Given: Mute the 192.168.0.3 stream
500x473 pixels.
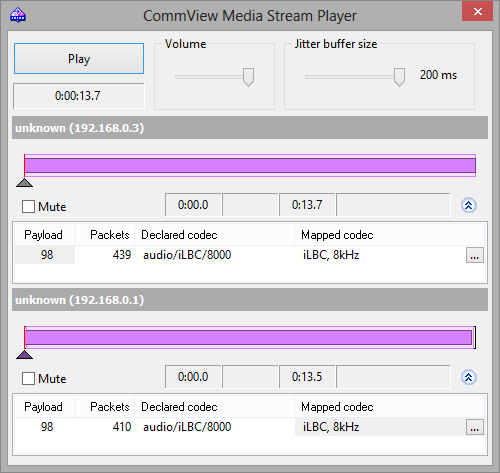Looking at the screenshot, I should 28,206.
